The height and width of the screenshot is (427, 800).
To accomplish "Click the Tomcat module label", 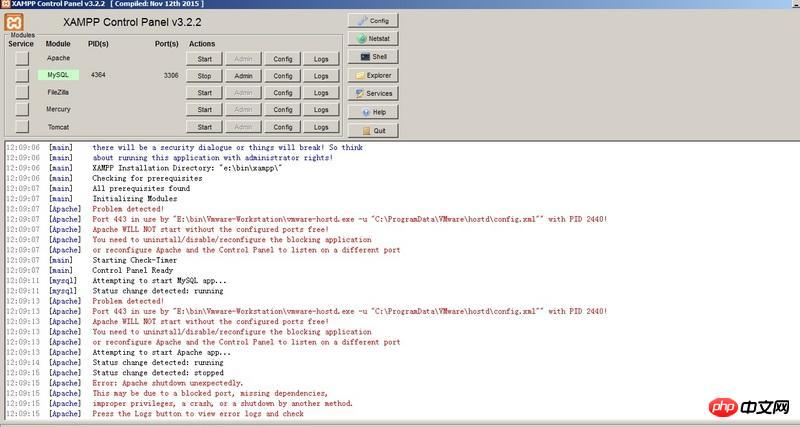I will pyautogui.click(x=58, y=127).
